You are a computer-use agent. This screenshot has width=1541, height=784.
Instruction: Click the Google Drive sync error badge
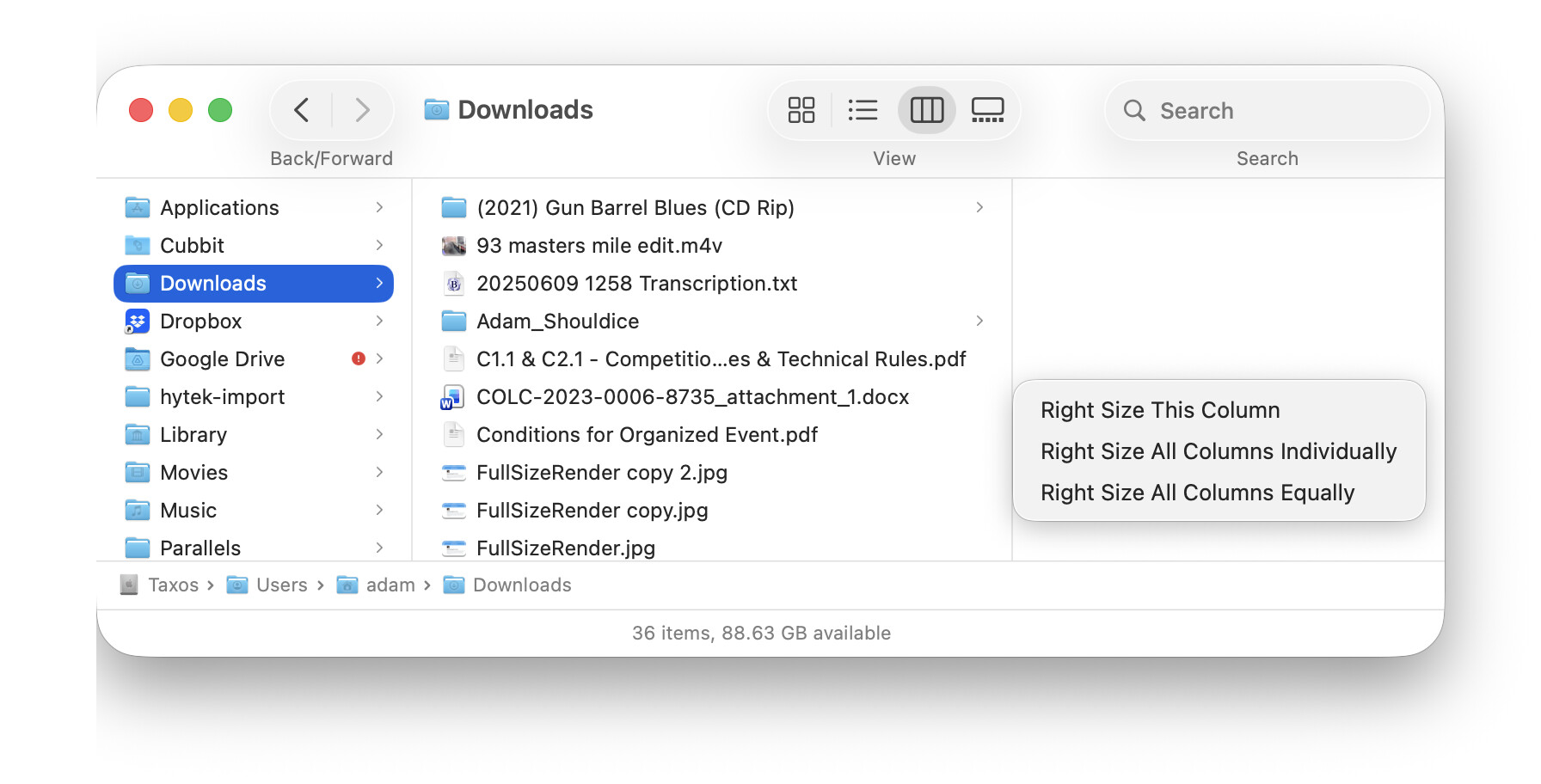359,358
